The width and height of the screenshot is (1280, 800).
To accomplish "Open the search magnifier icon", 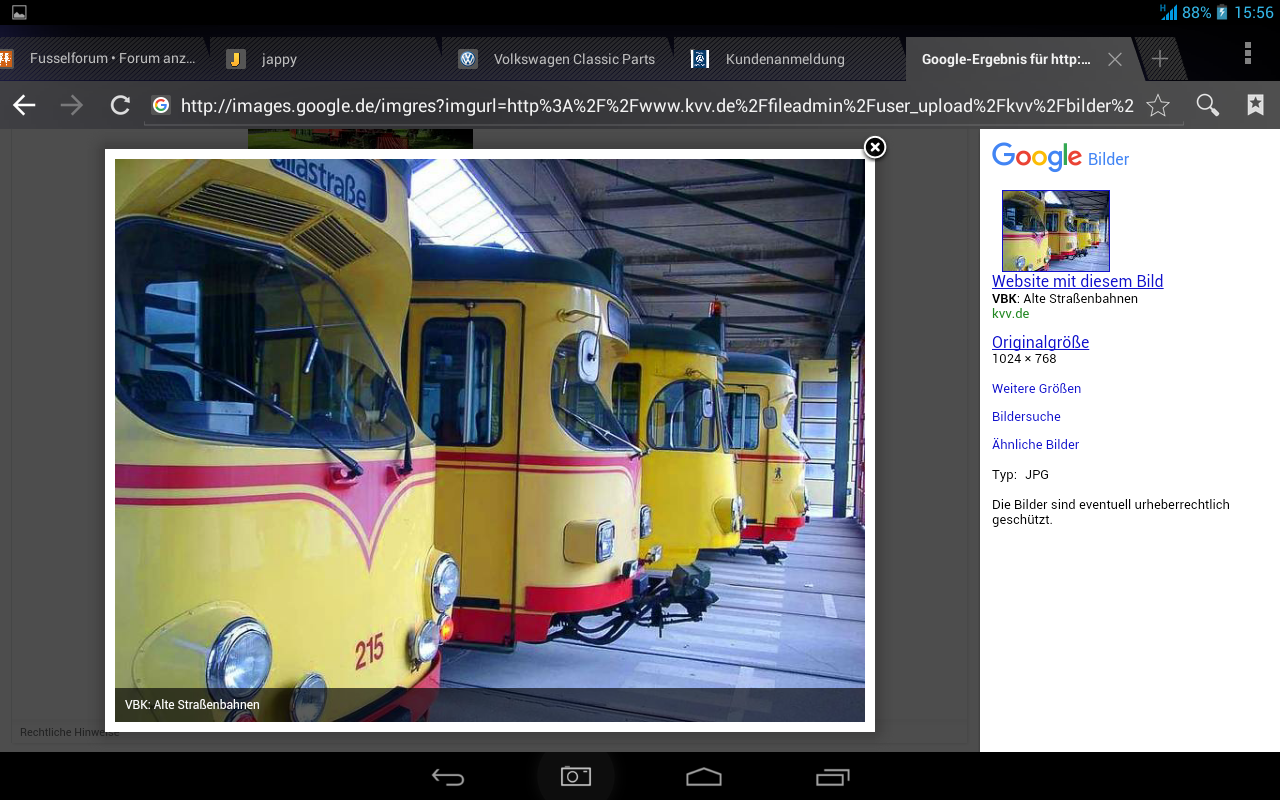I will click(1208, 105).
